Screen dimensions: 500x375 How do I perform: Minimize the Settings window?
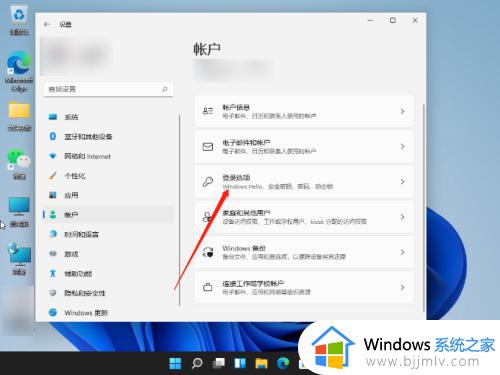(370, 20)
